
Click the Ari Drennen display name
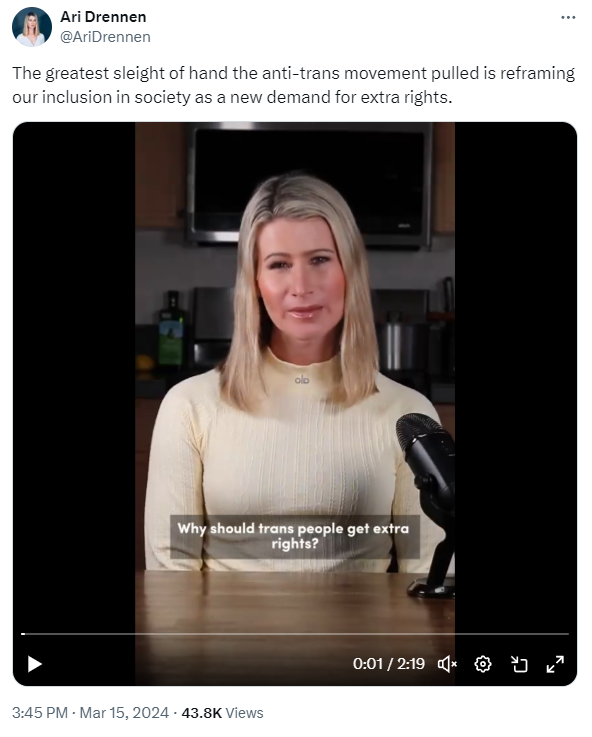103,17
